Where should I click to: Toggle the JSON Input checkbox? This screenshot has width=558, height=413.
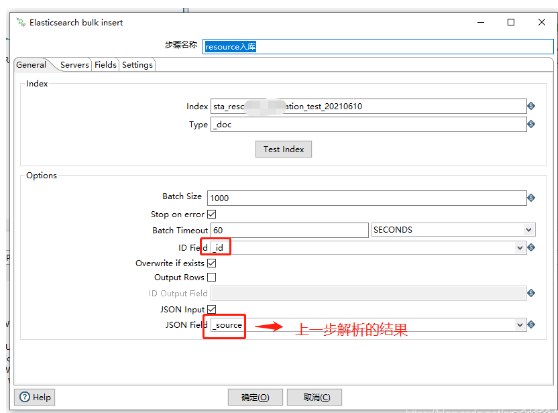click(211, 309)
